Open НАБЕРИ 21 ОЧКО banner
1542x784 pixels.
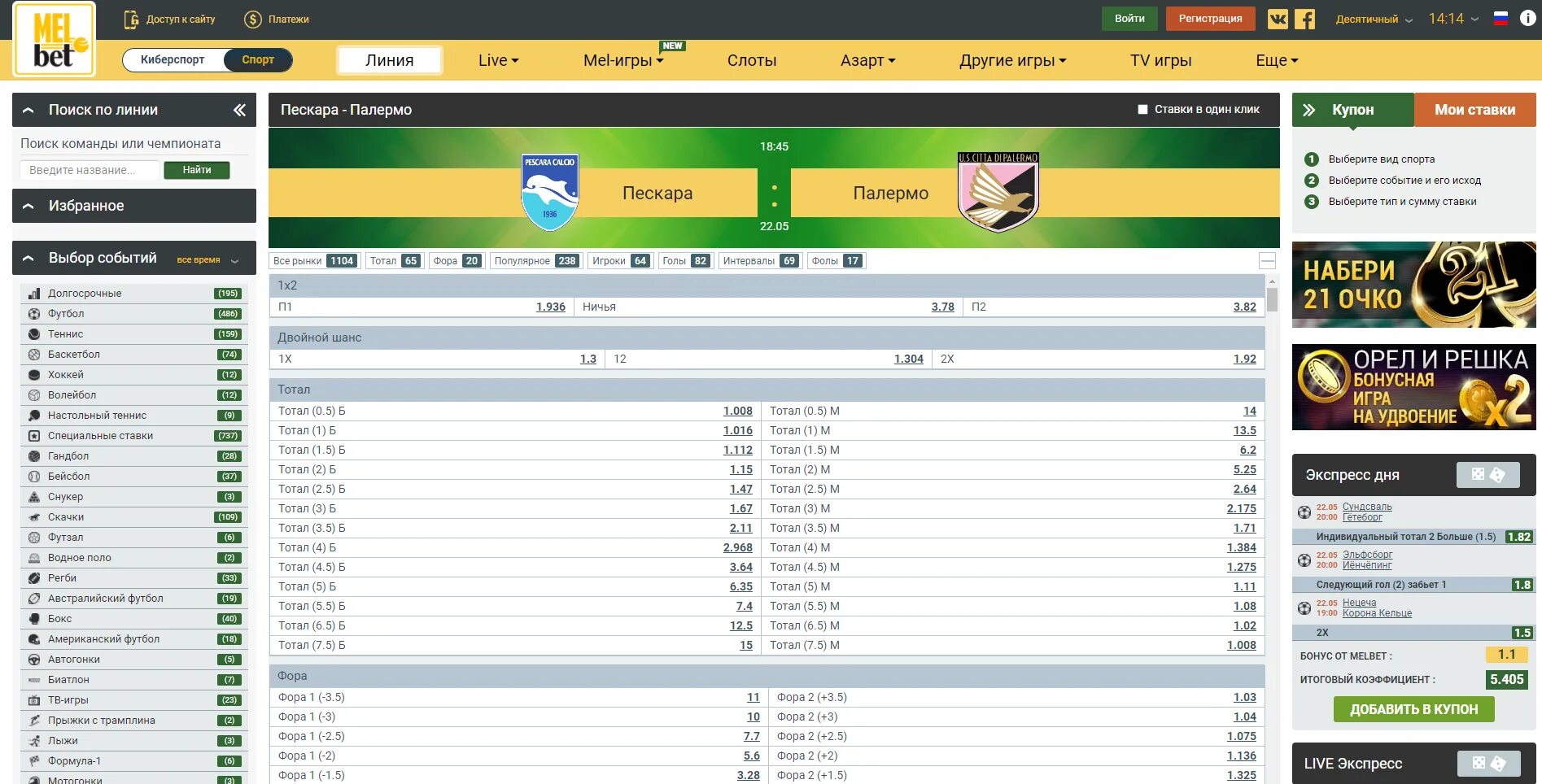tap(1414, 285)
